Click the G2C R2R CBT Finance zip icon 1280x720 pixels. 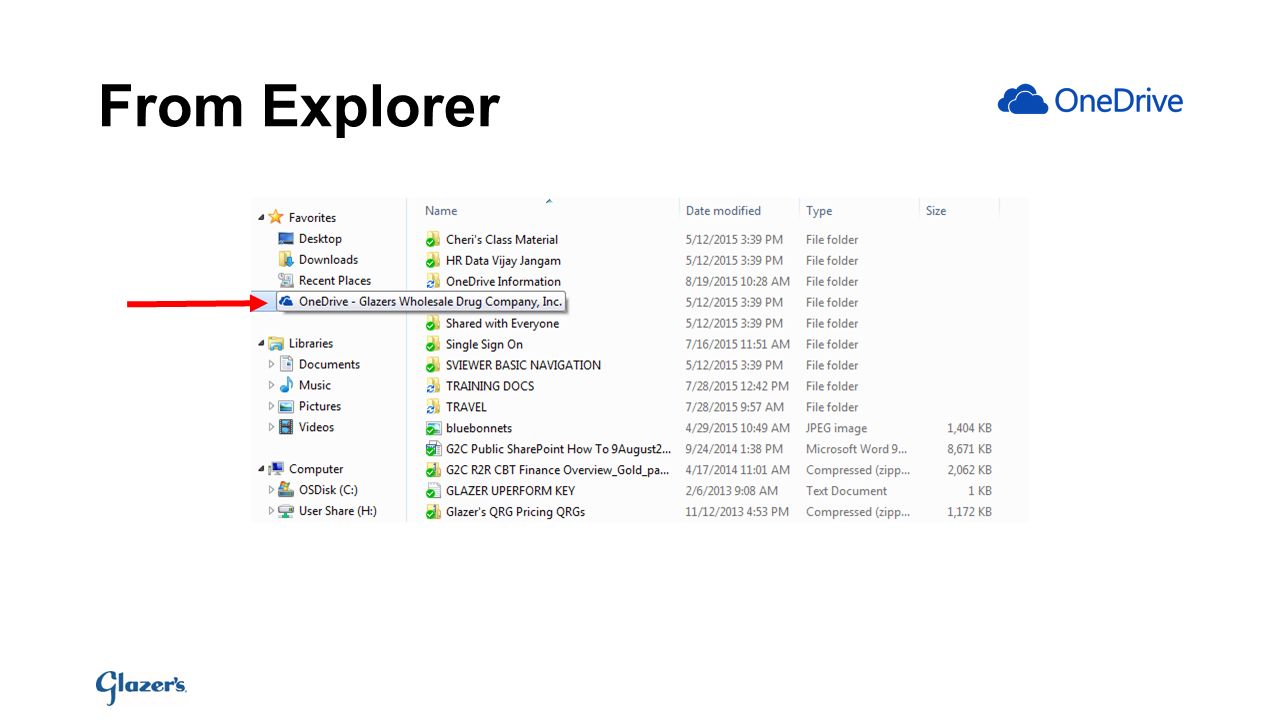pos(433,470)
